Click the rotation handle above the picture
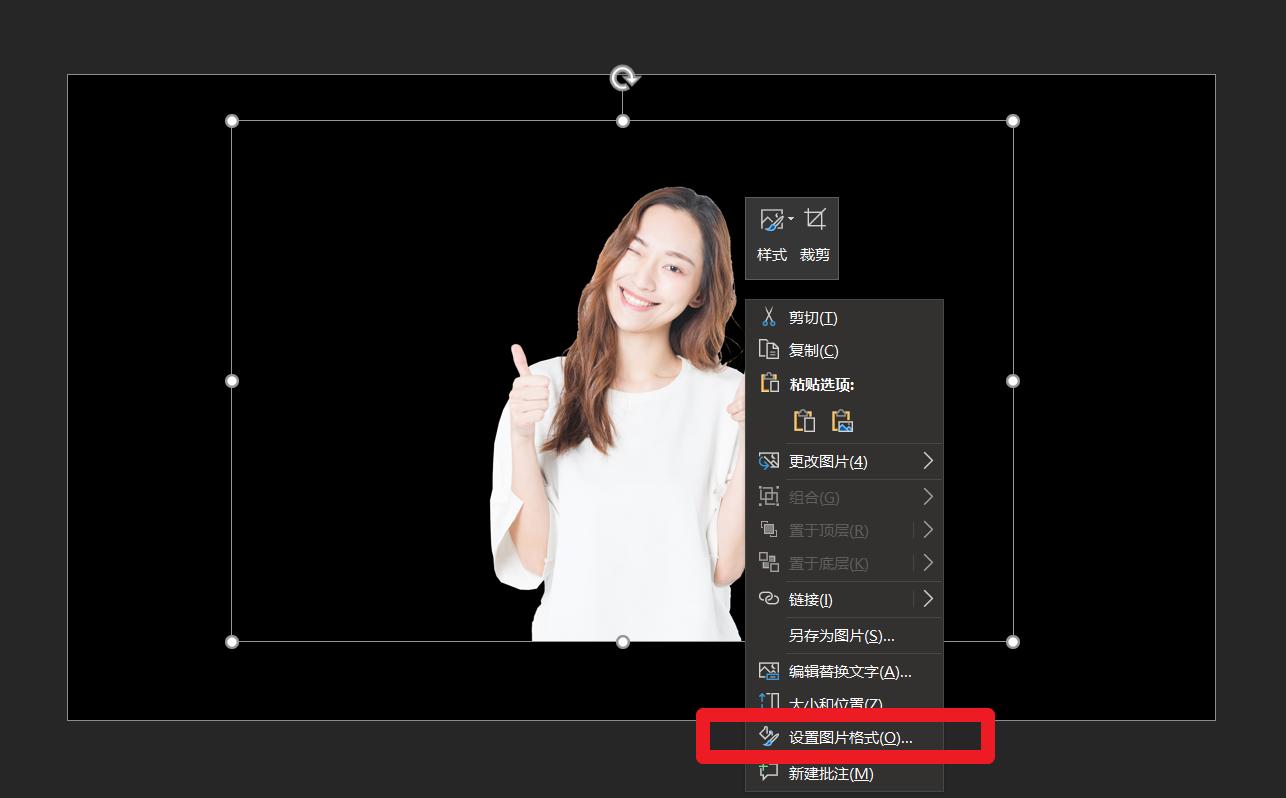Screen dimensions: 1286x798 coord(623,77)
